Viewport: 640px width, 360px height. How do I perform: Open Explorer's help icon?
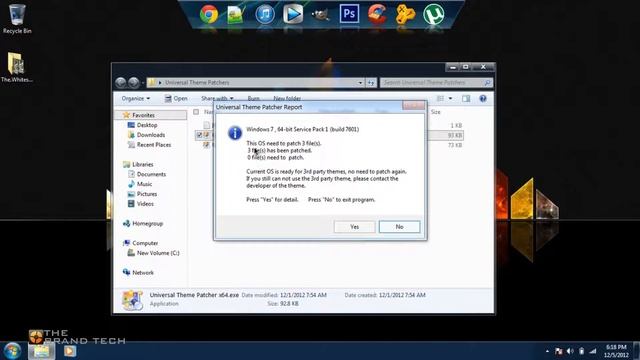click(x=483, y=98)
